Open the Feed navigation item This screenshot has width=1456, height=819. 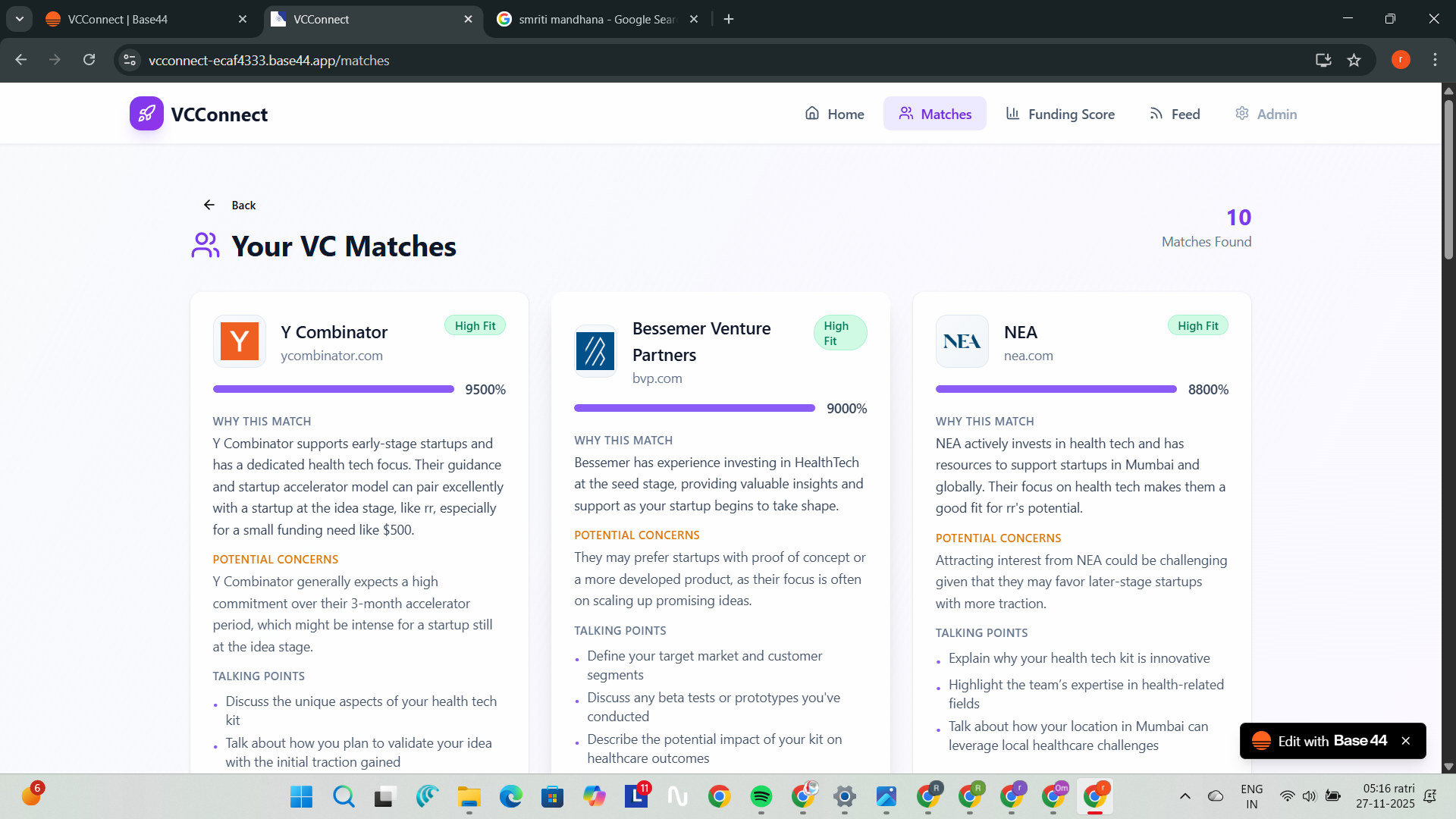(x=1175, y=114)
